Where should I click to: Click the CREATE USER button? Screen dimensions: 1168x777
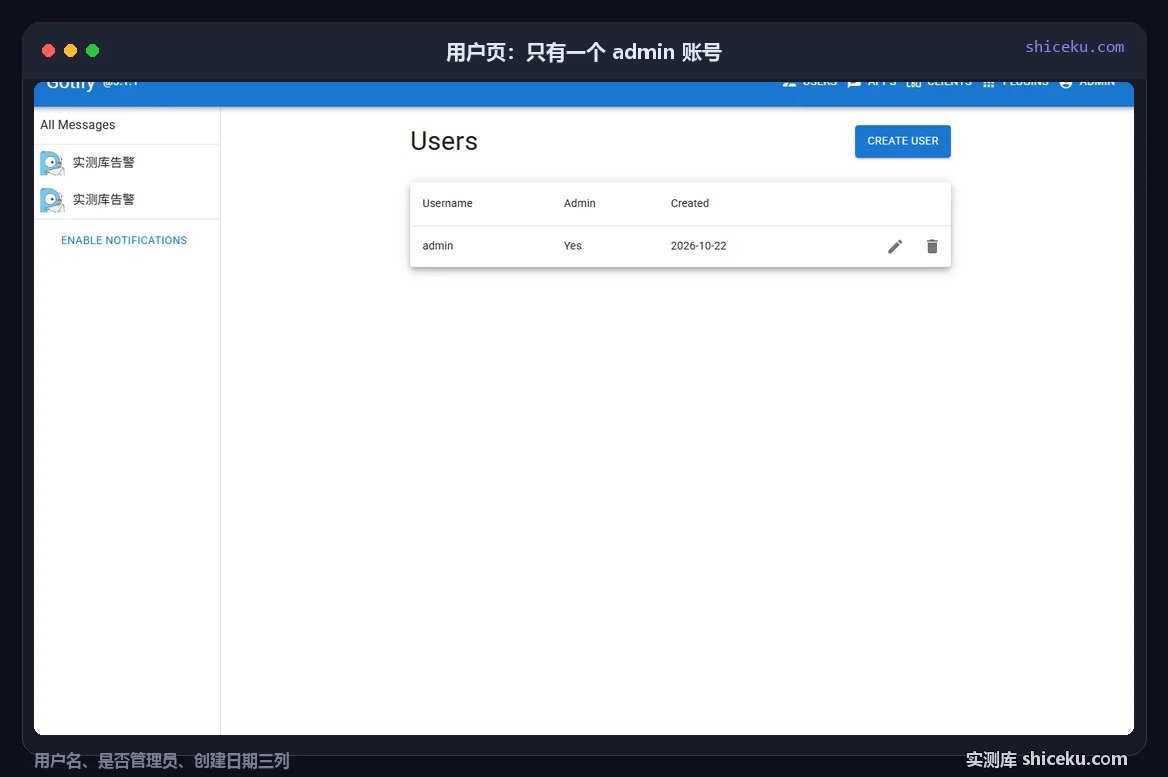point(902,142)
